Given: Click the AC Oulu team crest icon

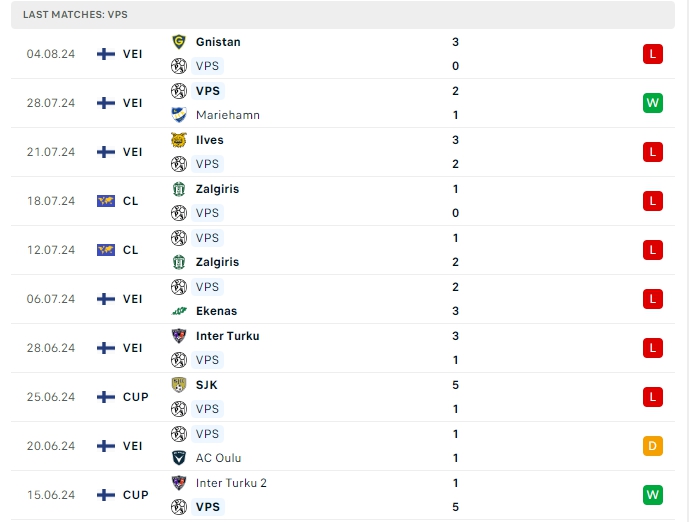Looking at the screenshot, I should [x=179, y=458].
